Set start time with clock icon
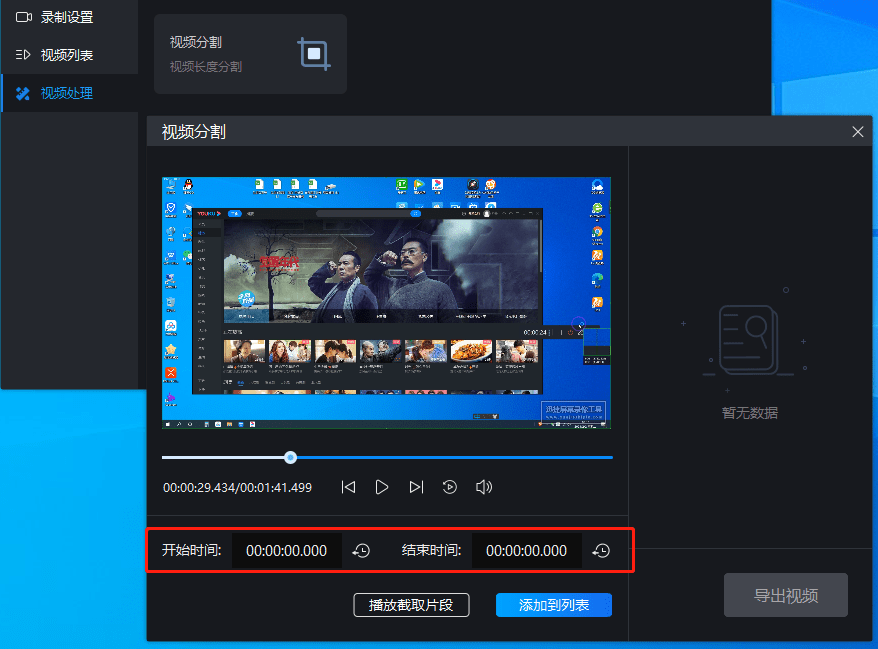 (x=361, y=551)
